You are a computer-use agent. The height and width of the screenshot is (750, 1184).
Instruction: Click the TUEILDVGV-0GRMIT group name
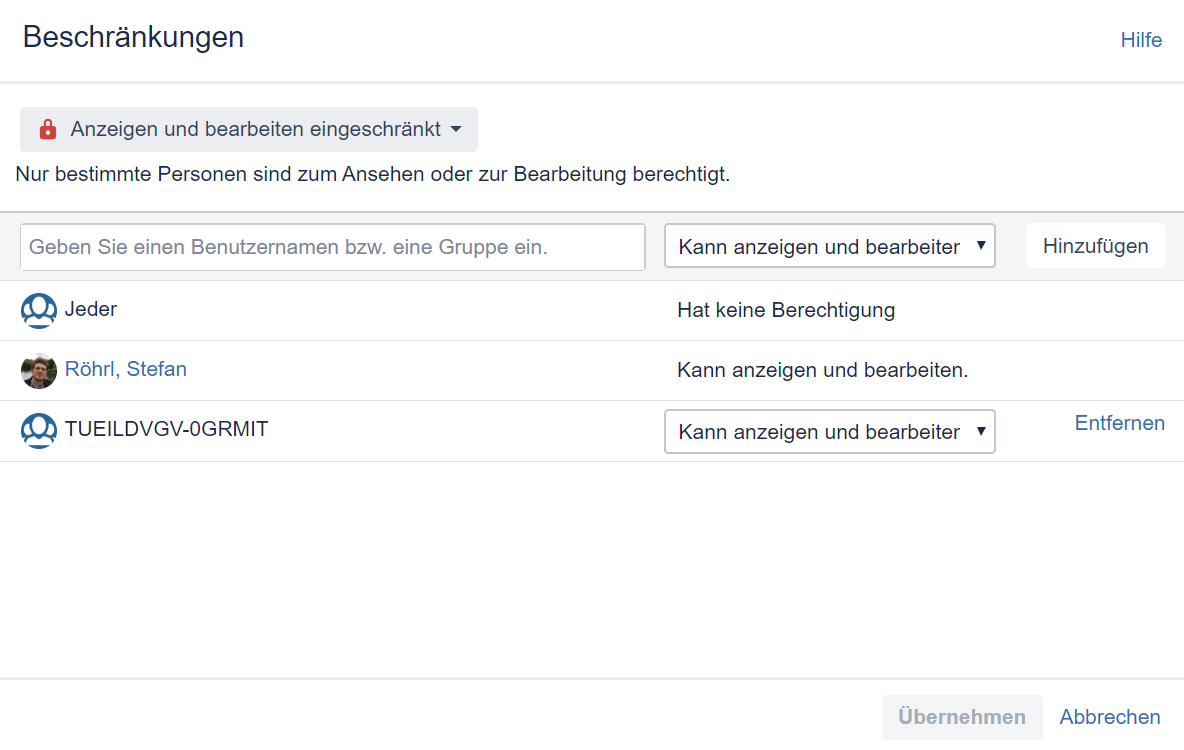pyautogui.click(x=167, y=429)
